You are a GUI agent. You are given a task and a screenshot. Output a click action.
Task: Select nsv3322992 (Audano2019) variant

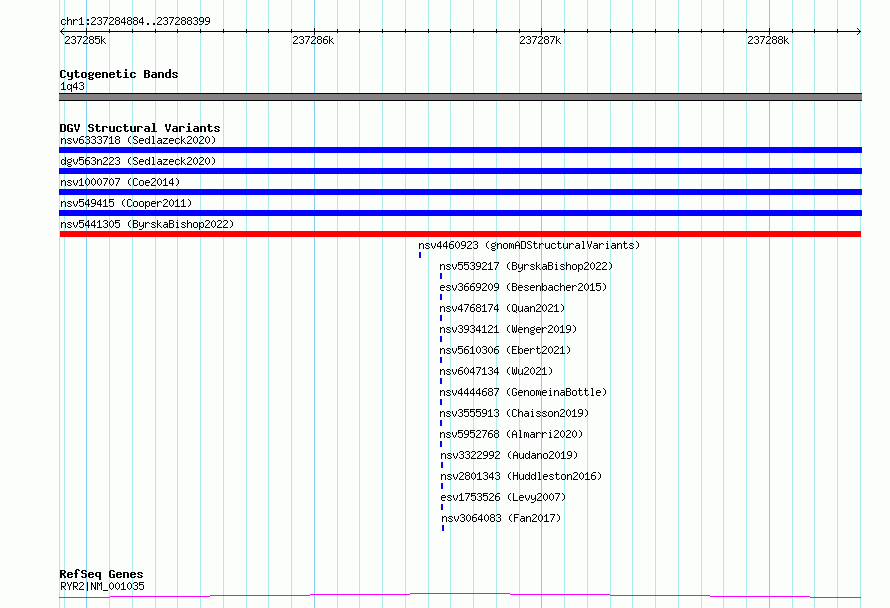click(x=509, y=455)
